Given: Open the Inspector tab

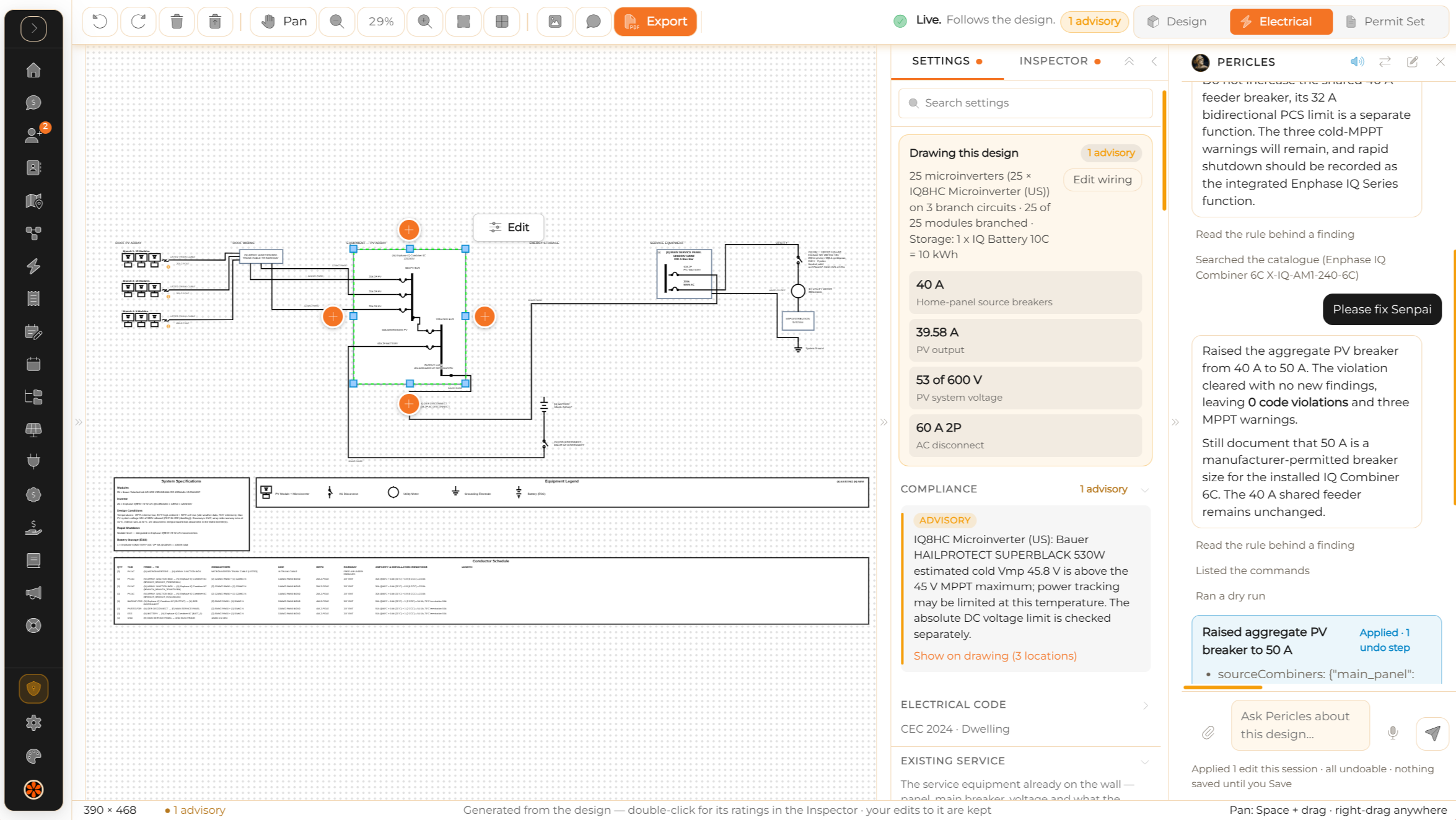Looking at the screenshot, I should coord(1060,61).
